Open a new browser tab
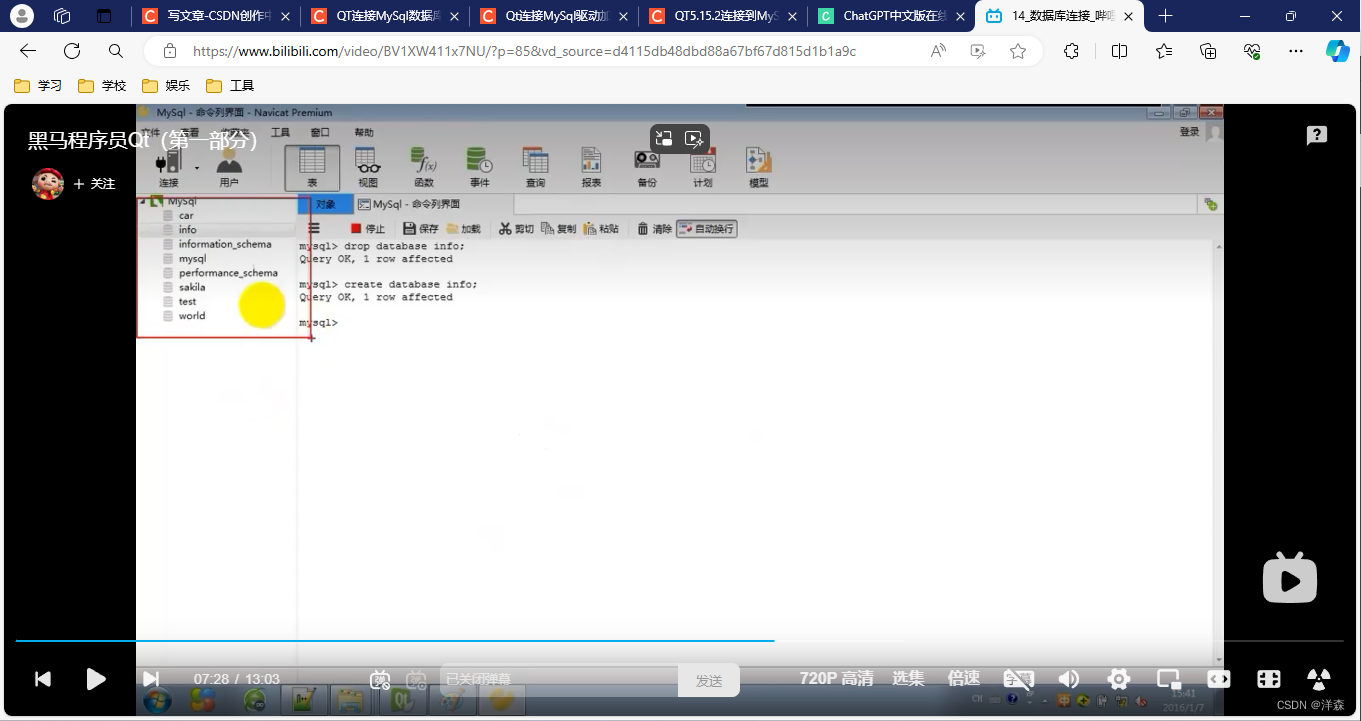This screenshot has height=721, width=1361. click(1165, 16)
